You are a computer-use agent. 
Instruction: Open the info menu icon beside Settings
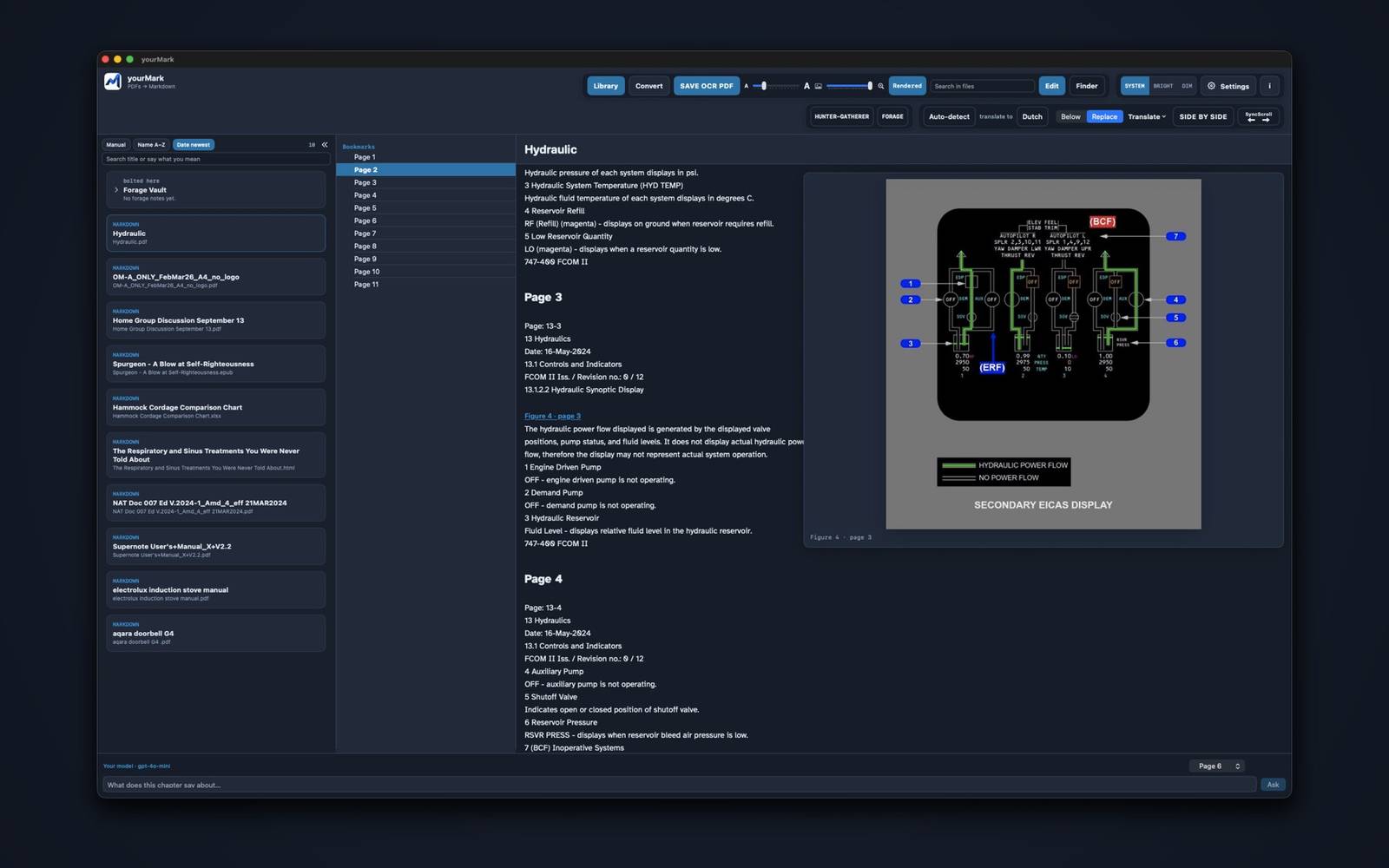tap(1269, 86)
